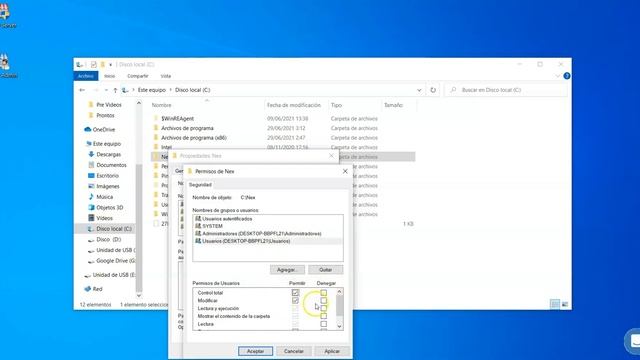Close the Permisos de Nex dialog
This screenshot has width=640, height=360.
pyautogui.click(x=345, y=171)
